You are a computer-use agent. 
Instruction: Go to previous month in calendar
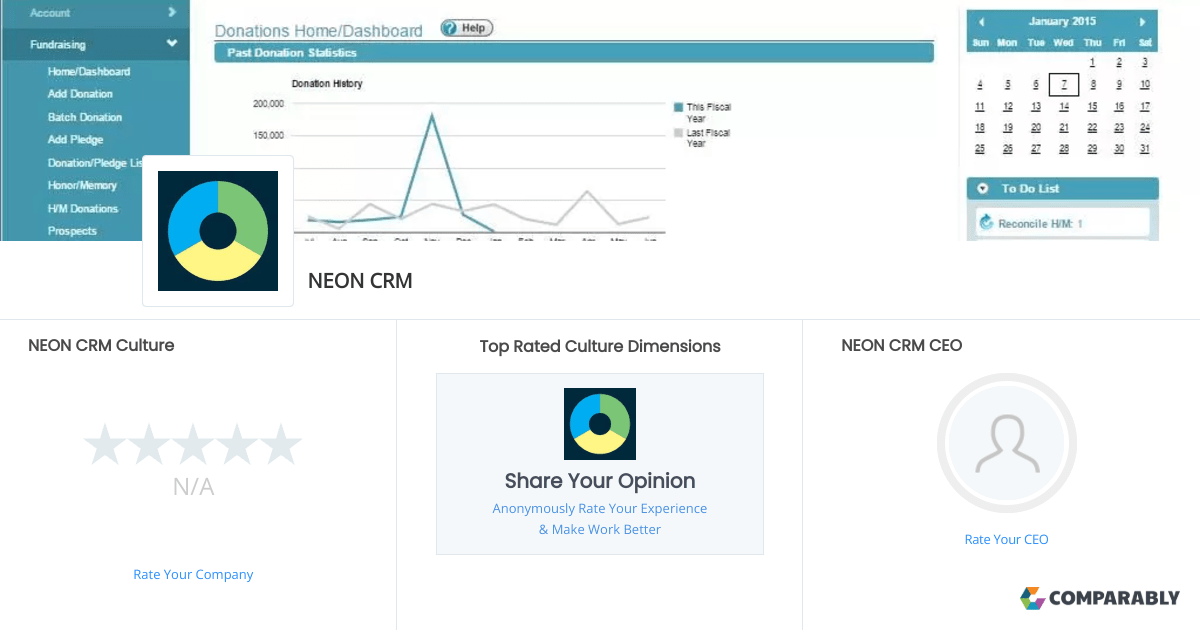981,21
